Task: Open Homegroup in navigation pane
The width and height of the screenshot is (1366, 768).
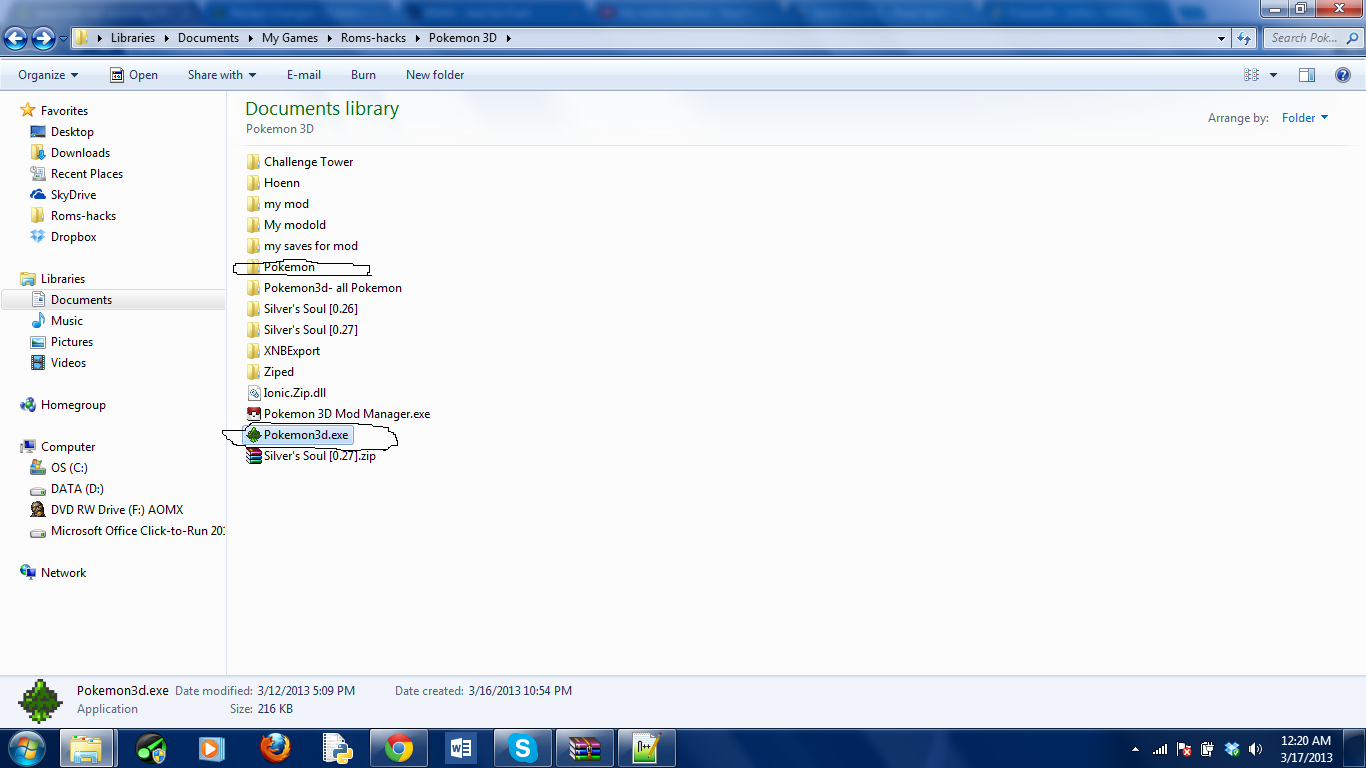Action: (63, 405)
